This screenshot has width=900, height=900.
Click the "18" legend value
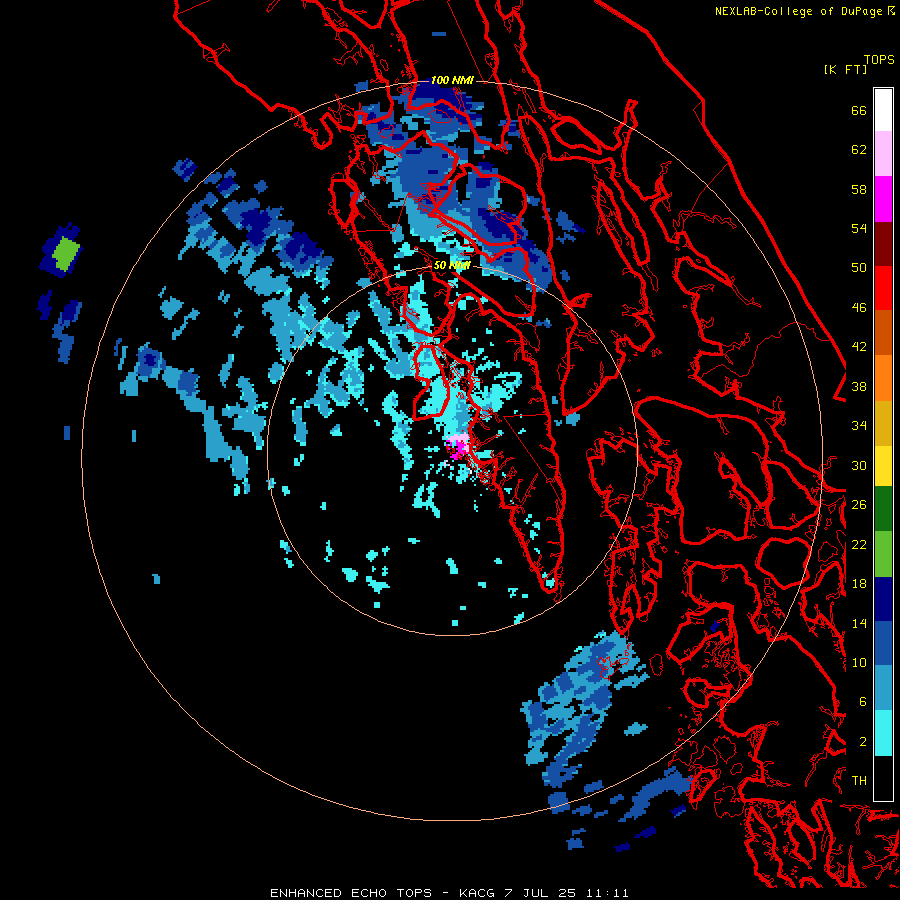(859, 584)
